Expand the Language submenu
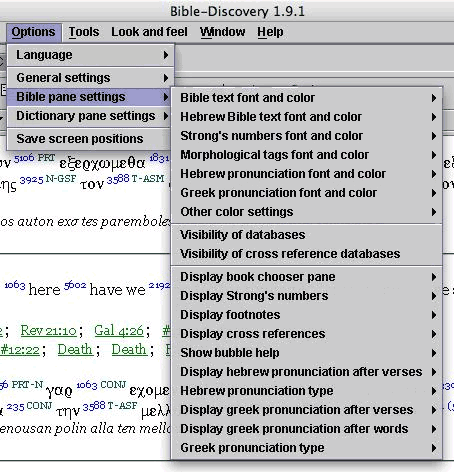The height and width of the screenshot is (472, 454). pos(90,55)
